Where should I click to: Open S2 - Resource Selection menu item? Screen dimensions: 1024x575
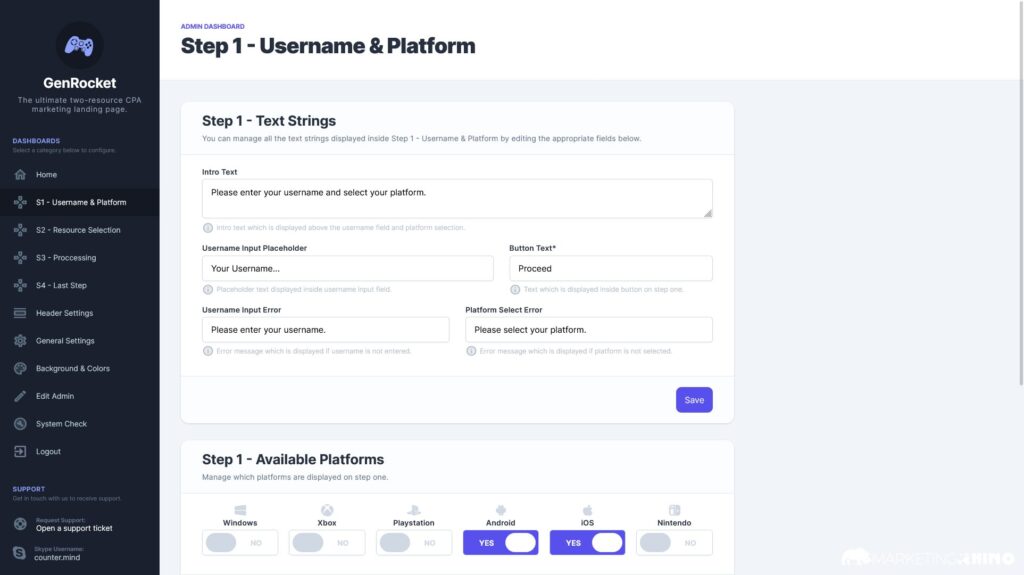(x=78, y=230)
